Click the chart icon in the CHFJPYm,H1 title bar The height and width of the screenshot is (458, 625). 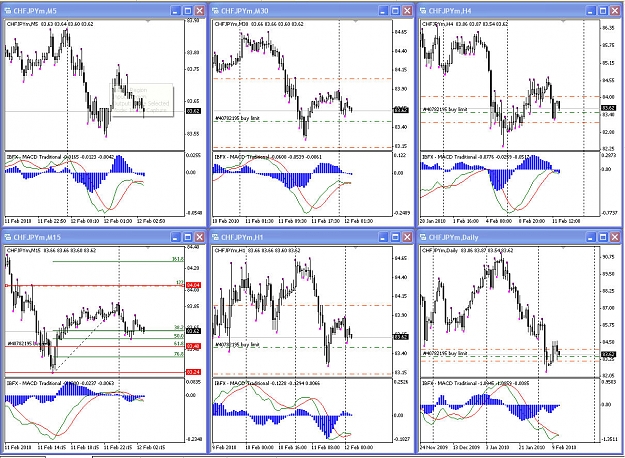[x=215, y=237]
